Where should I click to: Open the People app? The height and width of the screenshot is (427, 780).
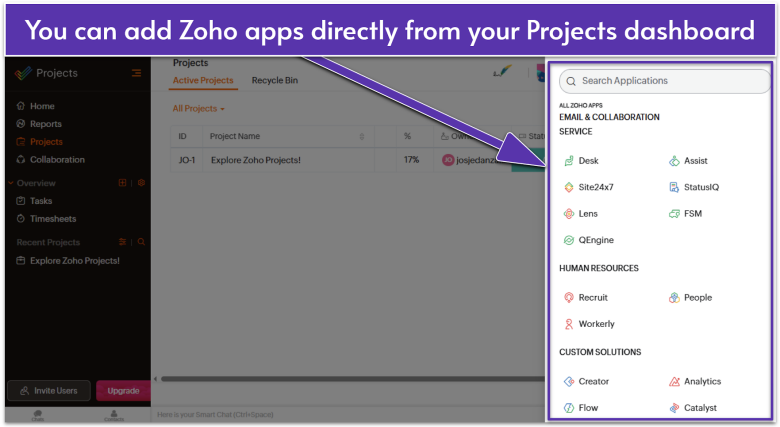pyautogui.click(x=690, y=298)
